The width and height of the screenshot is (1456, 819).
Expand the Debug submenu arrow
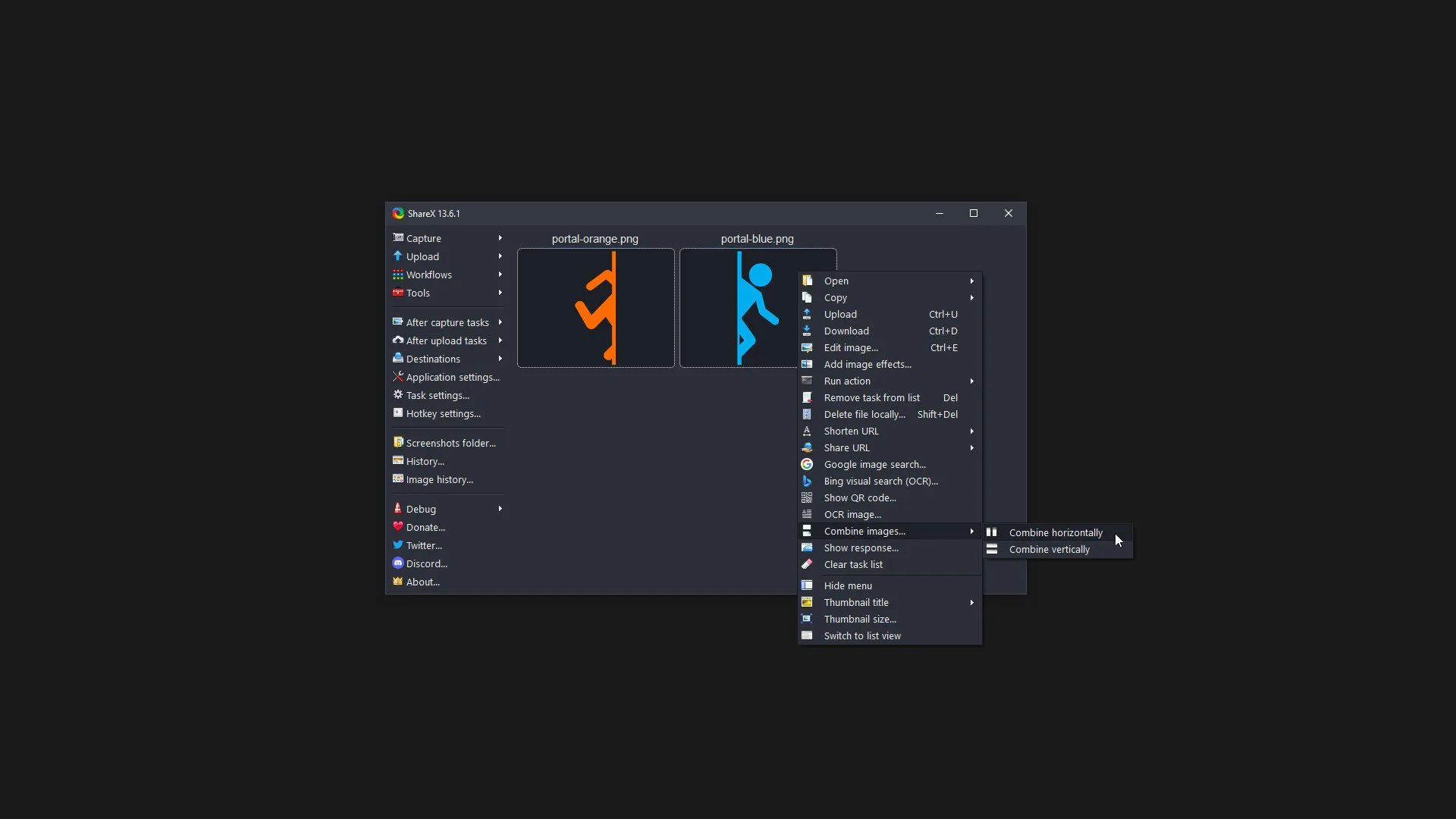tap(500, 509)
